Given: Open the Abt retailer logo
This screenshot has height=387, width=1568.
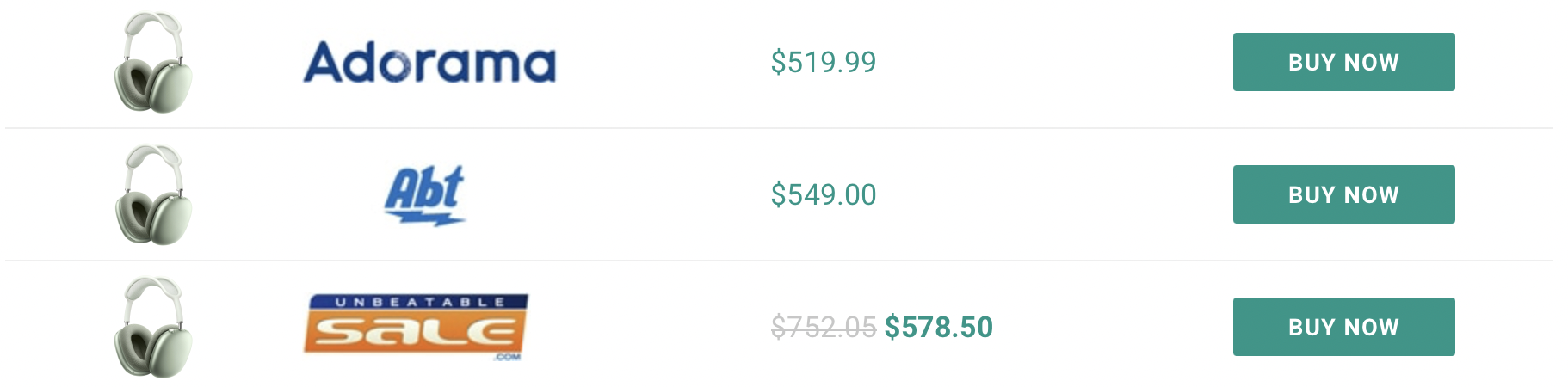Looking at the screenshot, I should pos(425,196).
